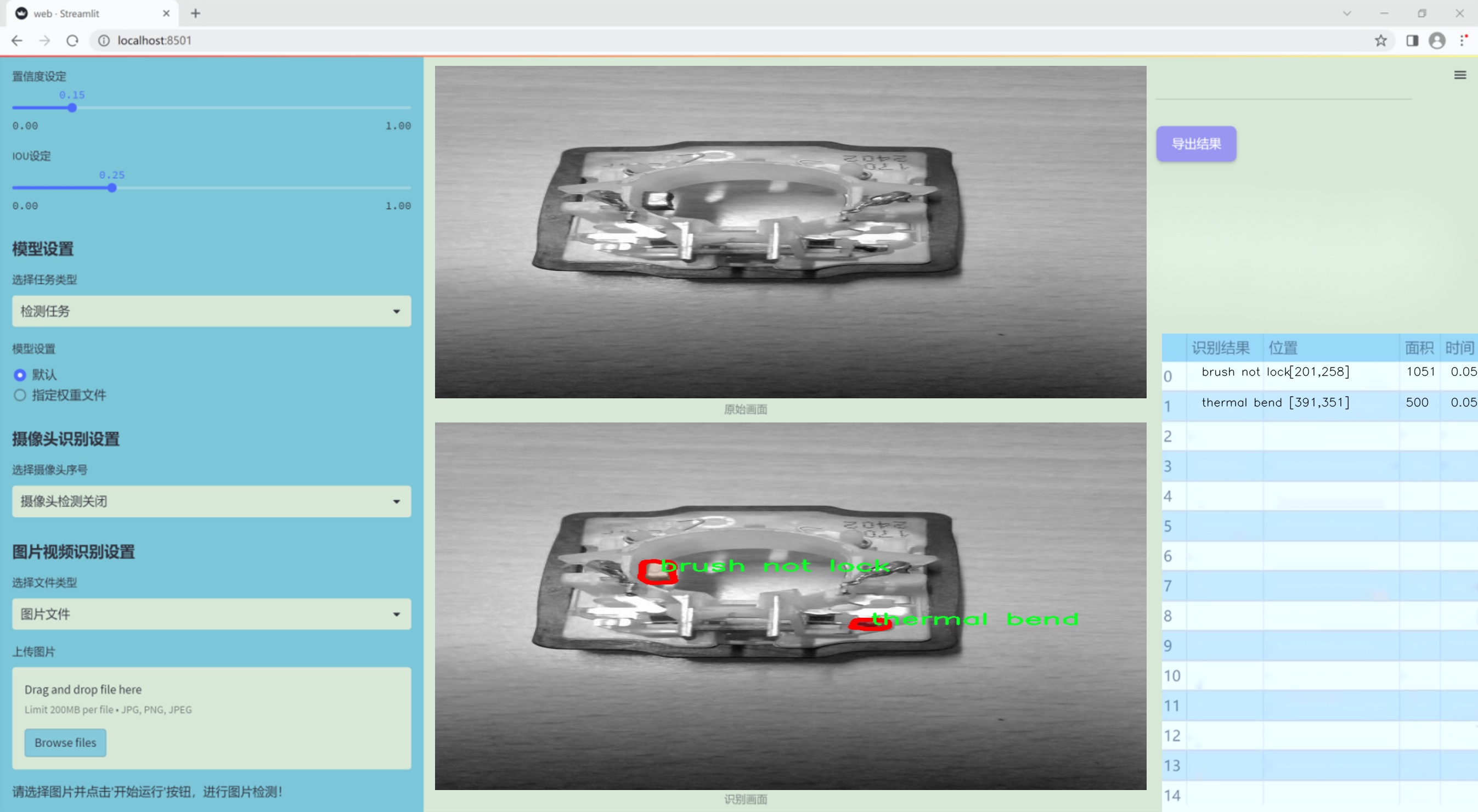Open the browser profile avatar
The image size is (1478, 812).
1437,41
